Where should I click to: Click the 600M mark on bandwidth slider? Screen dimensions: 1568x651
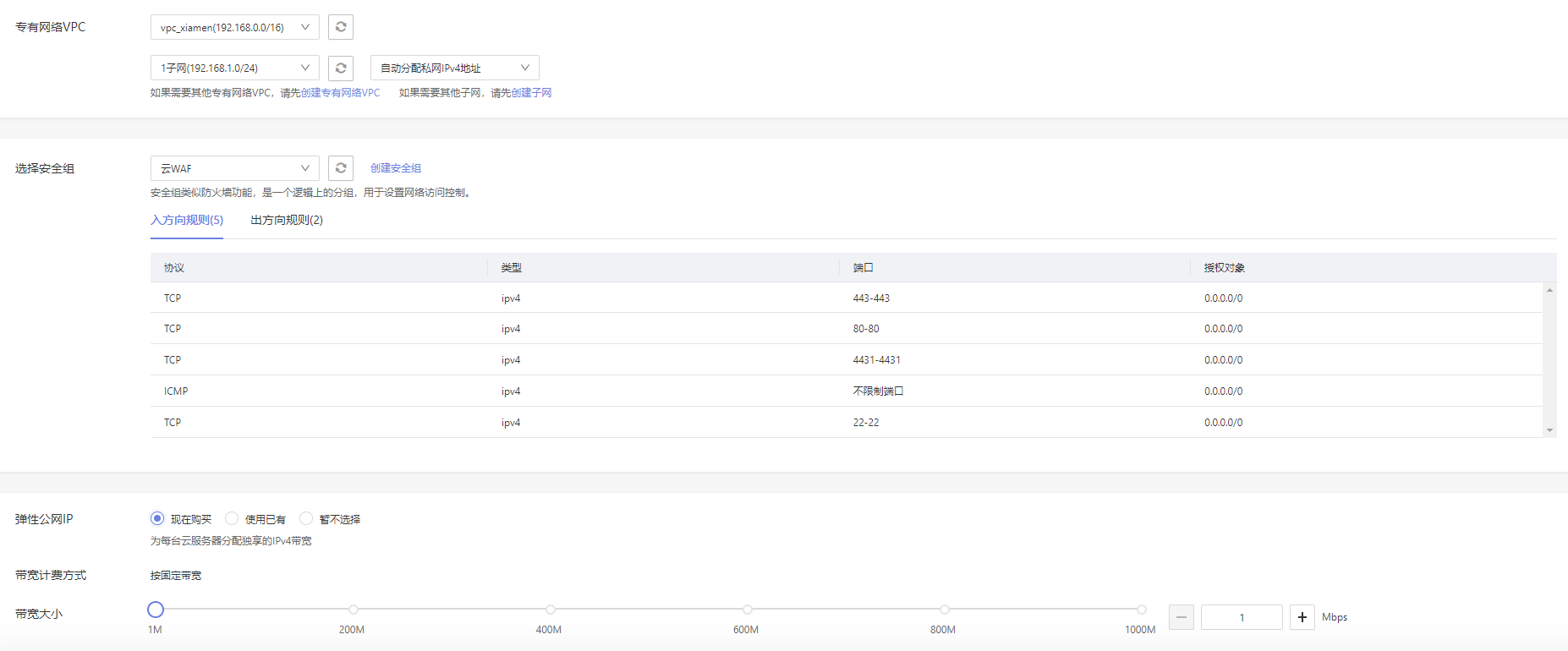748,610
